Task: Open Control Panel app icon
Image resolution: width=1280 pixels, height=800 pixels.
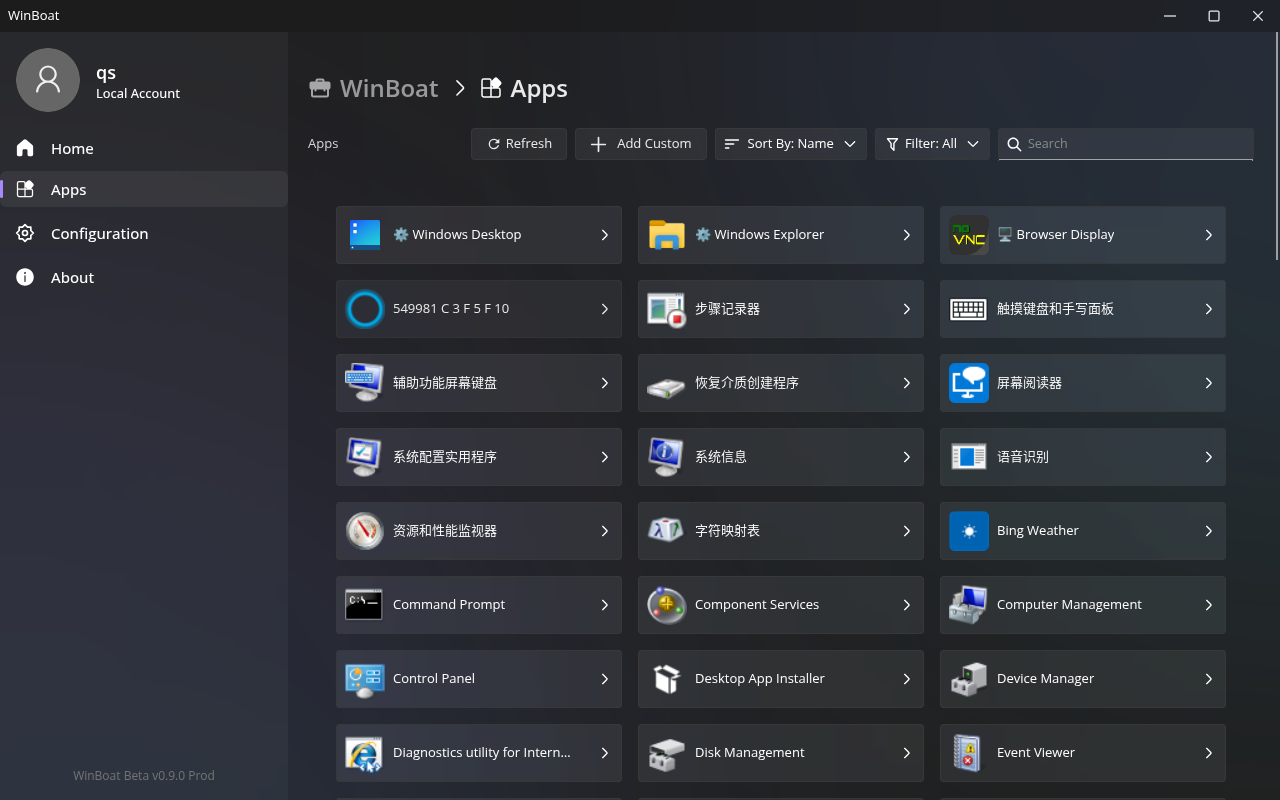Action: tap(364, 679)
